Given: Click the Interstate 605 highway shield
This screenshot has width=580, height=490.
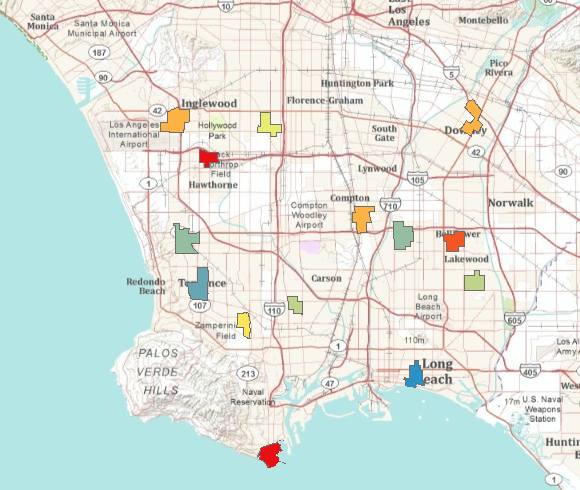Looking at the screenshot, I should (515, 319).
